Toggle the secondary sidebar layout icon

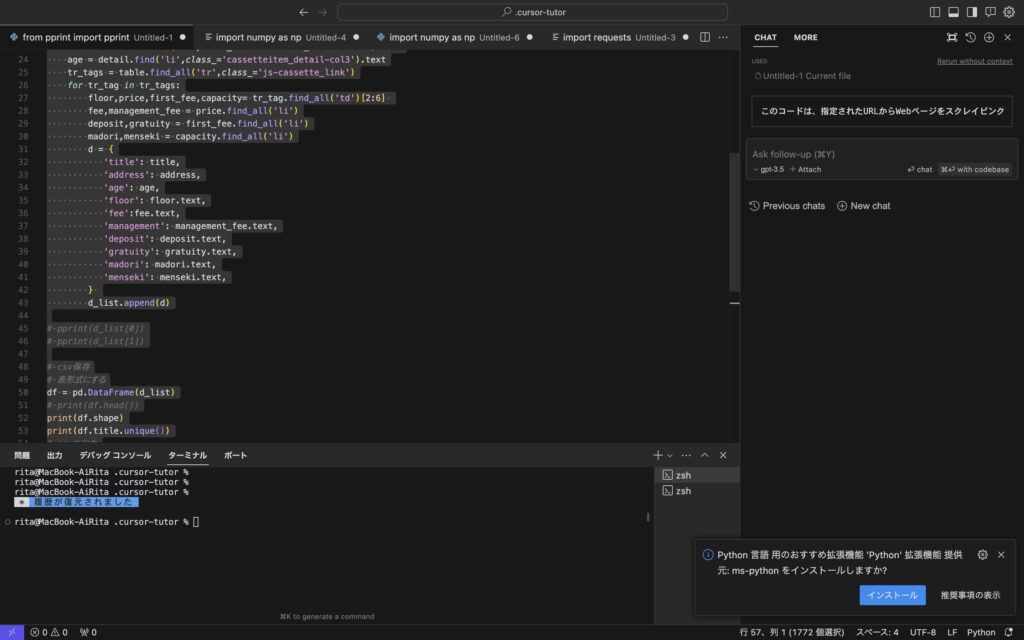pyautogui.click(x=972, y=12)
